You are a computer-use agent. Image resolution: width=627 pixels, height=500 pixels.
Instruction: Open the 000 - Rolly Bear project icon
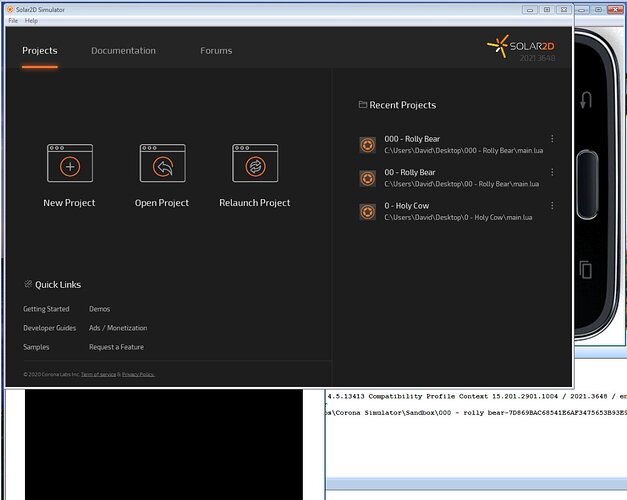pos(367,145)
